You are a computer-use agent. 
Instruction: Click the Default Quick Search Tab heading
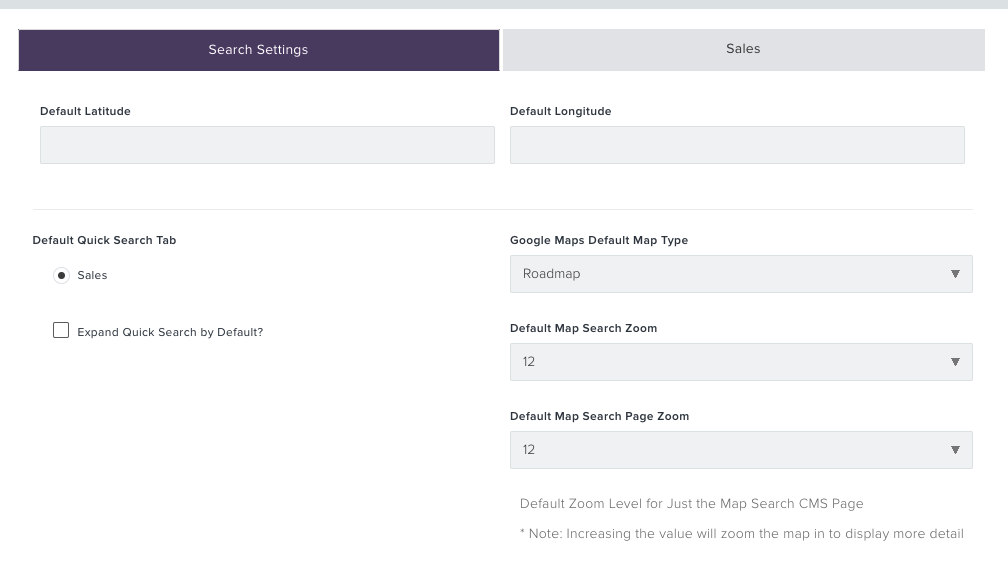[x=104, y=240]
